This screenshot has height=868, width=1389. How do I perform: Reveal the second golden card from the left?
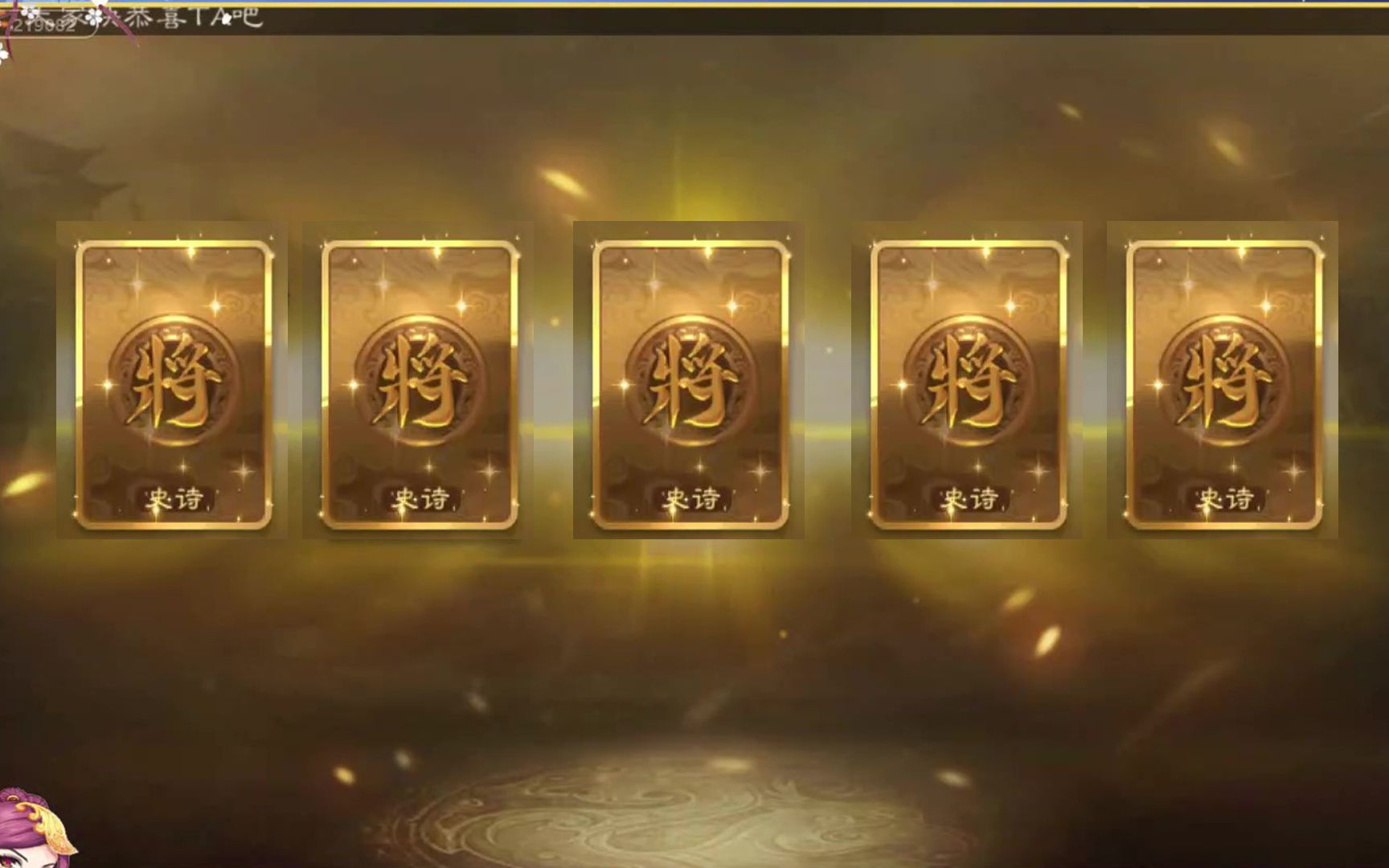click(x=420, y=384)
